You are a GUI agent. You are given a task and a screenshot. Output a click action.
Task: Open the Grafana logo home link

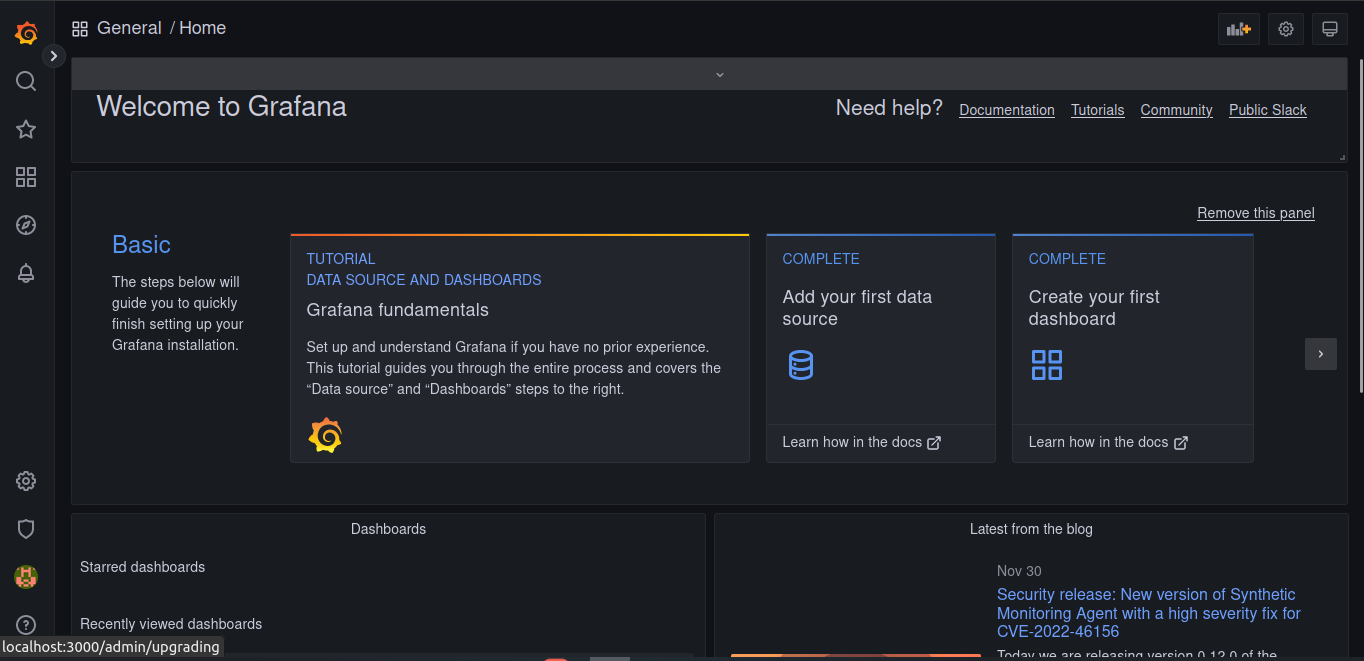tap(27, 33)
